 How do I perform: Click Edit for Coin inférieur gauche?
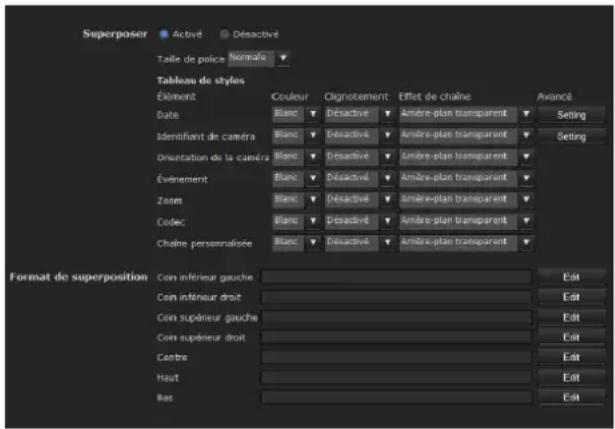pyautogui.click(x=571, y=277)
